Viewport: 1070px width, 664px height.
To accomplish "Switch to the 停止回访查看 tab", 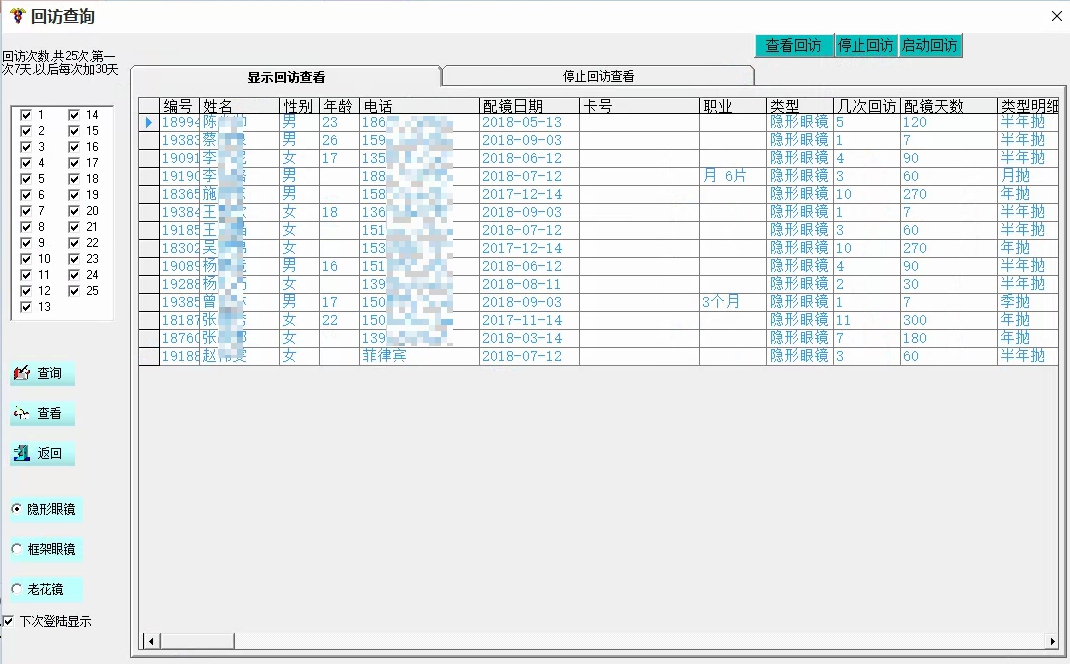I will click(x=598, y=77).
